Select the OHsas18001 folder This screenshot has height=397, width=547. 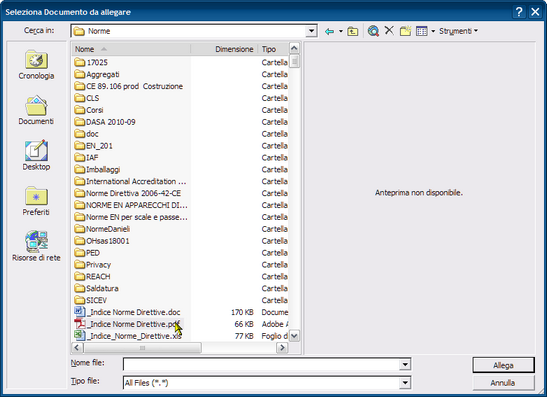(x=102, y=241)
